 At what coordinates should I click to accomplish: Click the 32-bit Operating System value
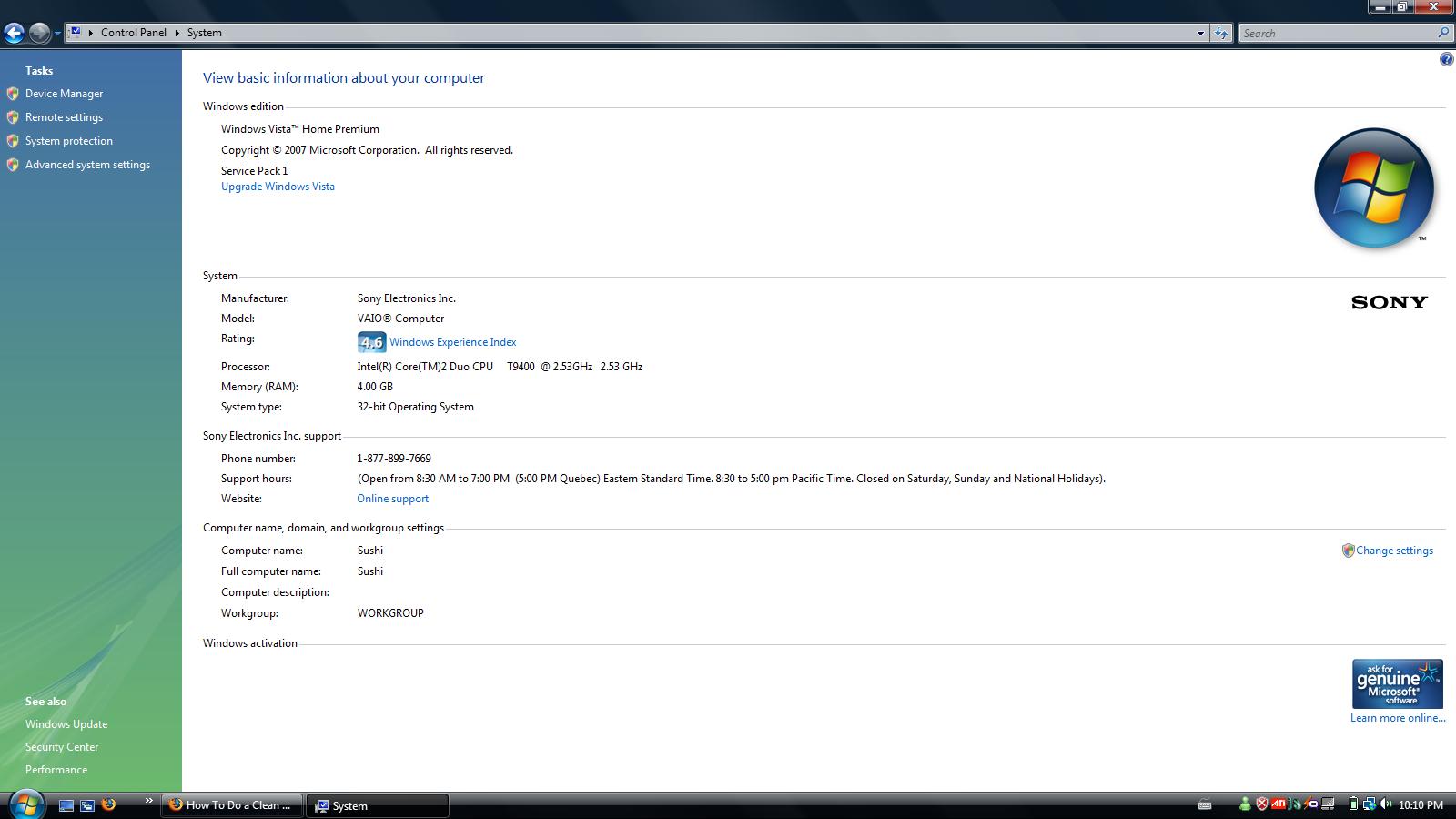[415, 407]
